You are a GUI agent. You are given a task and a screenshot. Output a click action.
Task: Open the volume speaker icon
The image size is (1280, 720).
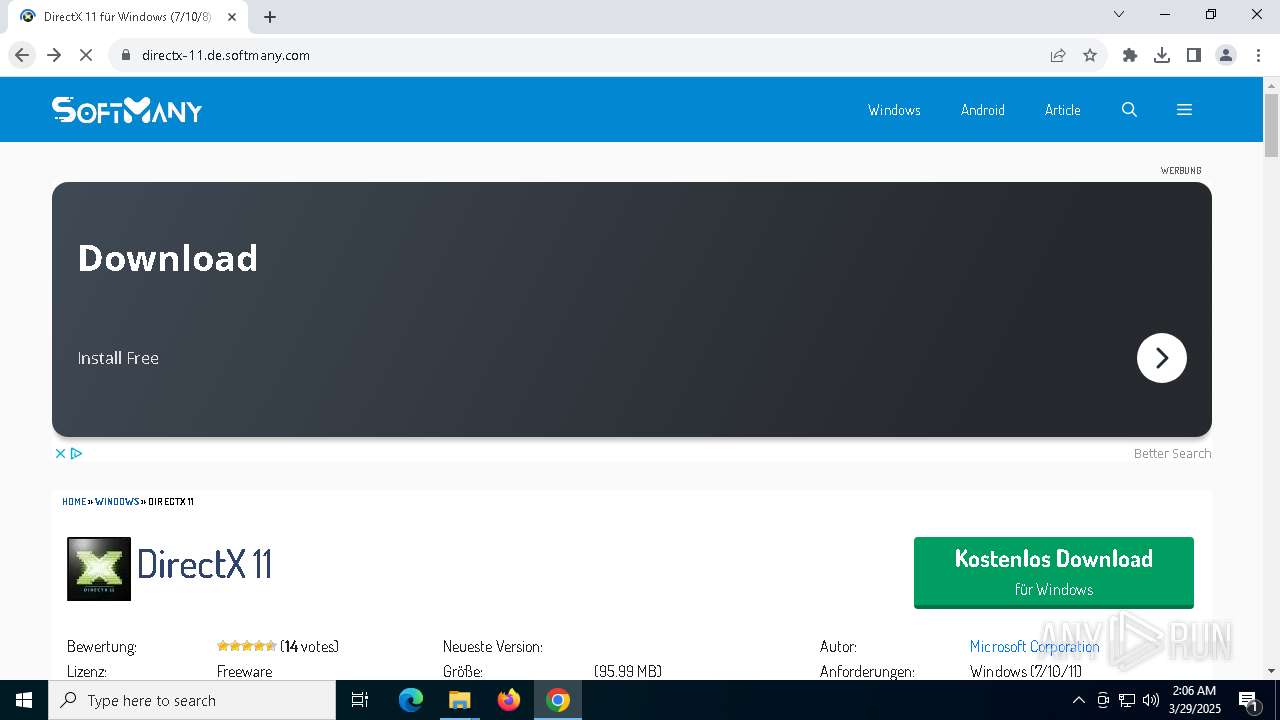(1151, 700)
